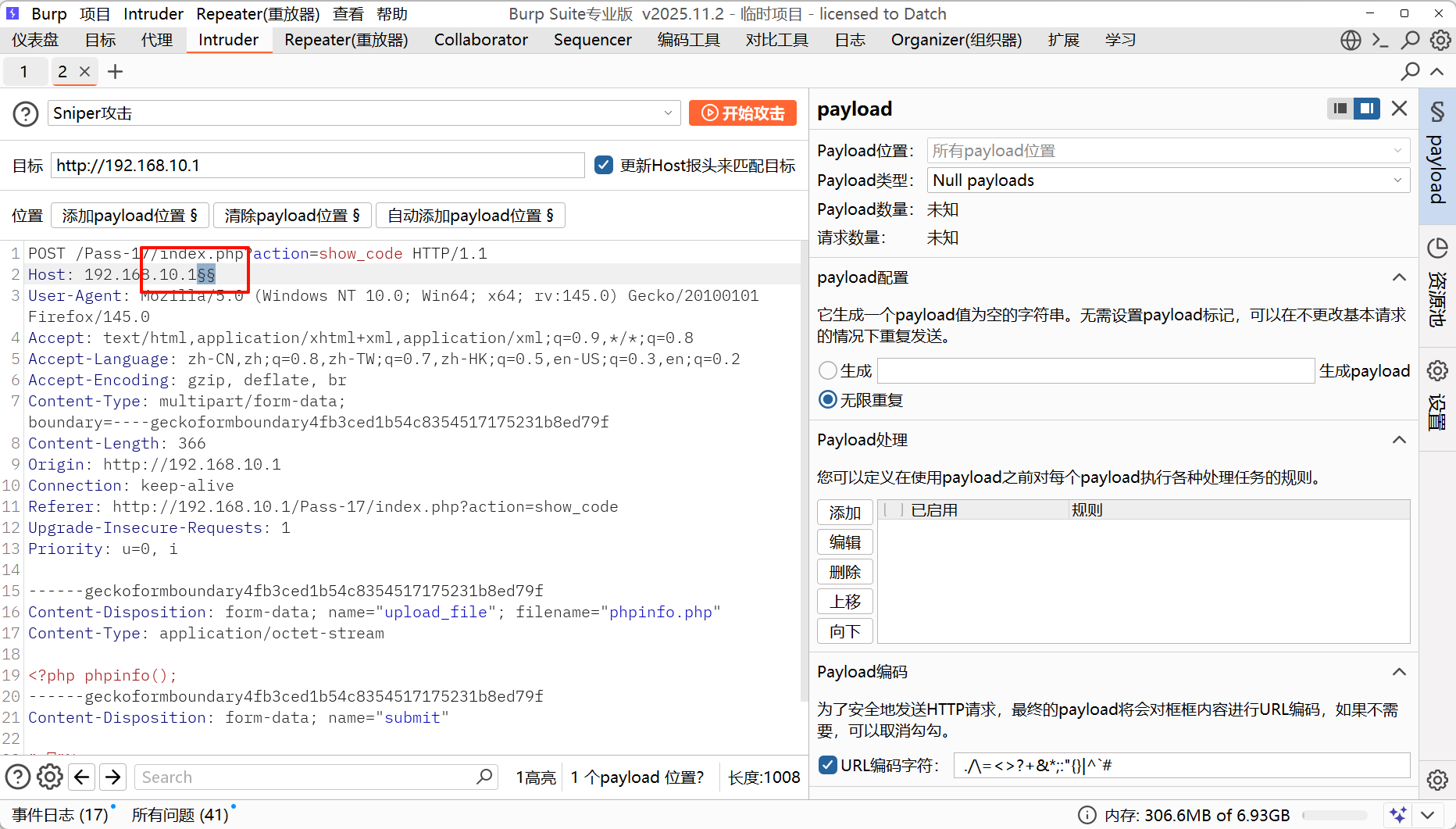Click the 编辑 processing rule button

tap(845, 542)
